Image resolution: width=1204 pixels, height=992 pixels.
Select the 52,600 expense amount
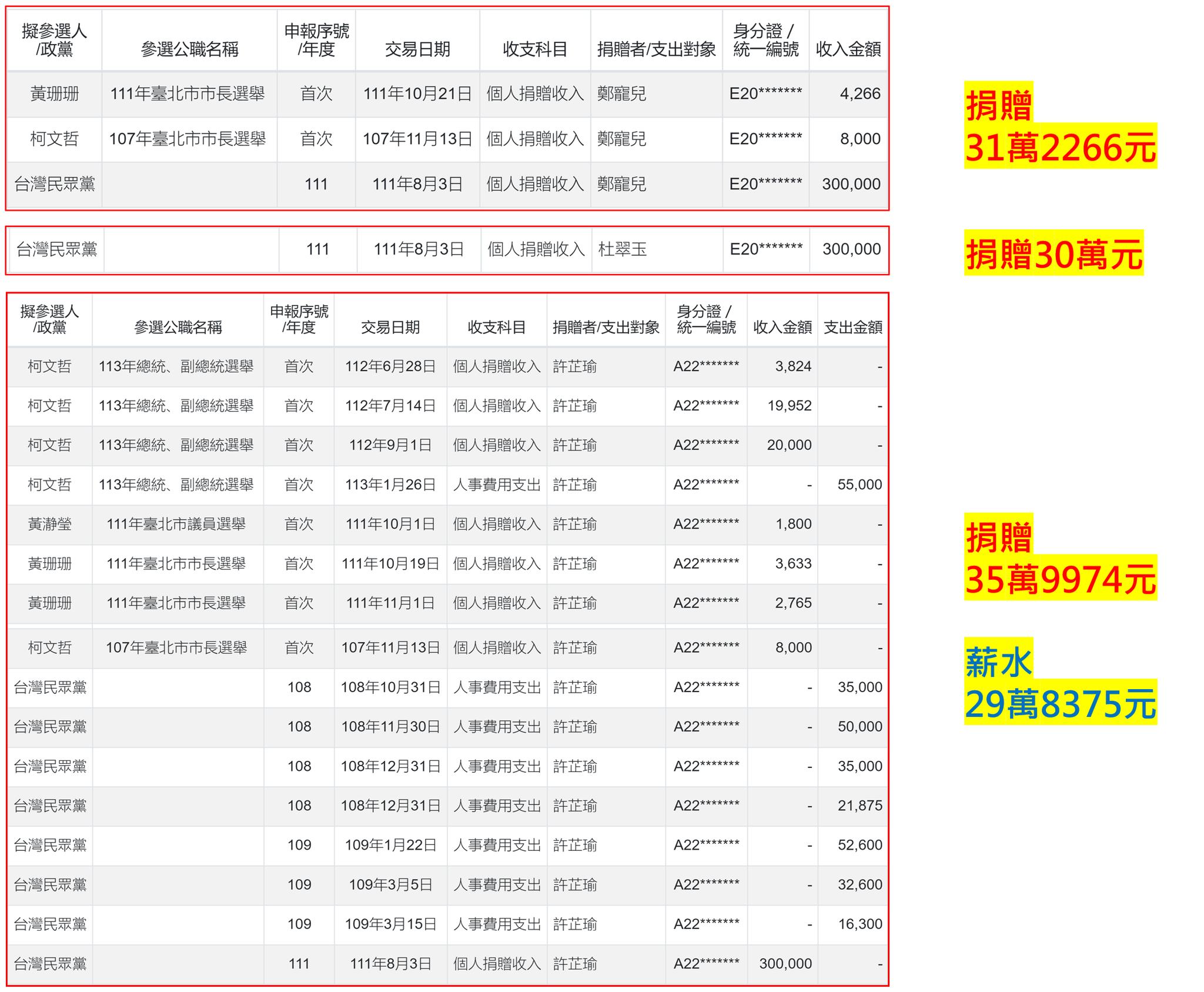tap(859, 845)
